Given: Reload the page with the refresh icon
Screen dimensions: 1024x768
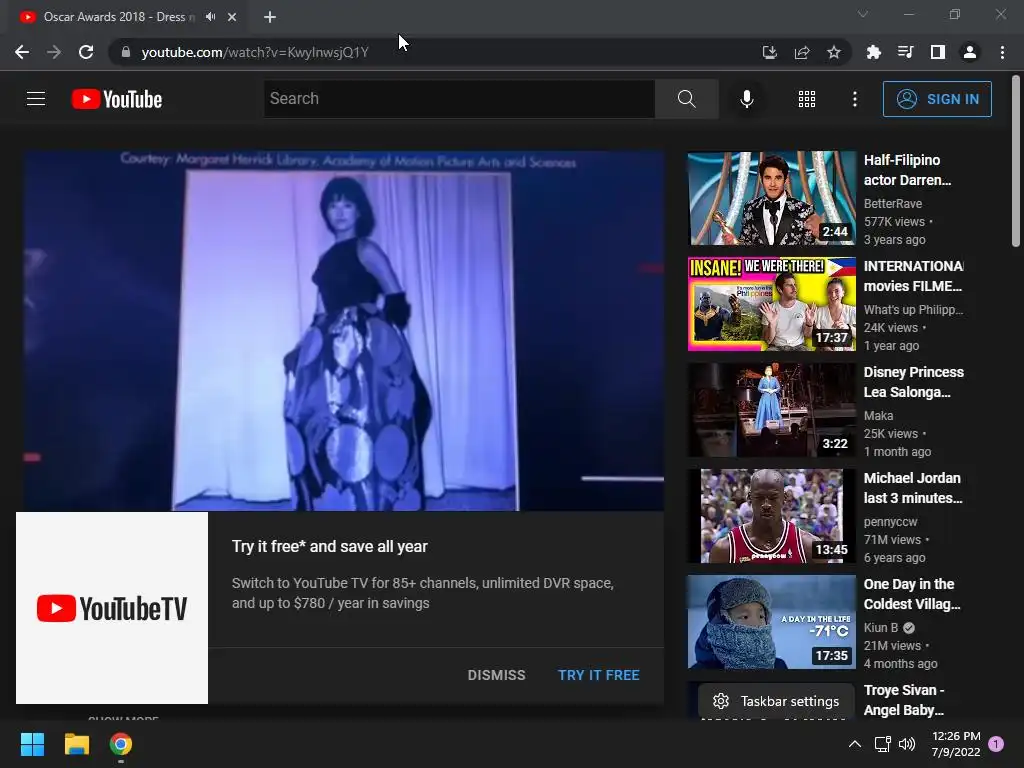Looking at the screenshot, I should [x=86, y=52].
